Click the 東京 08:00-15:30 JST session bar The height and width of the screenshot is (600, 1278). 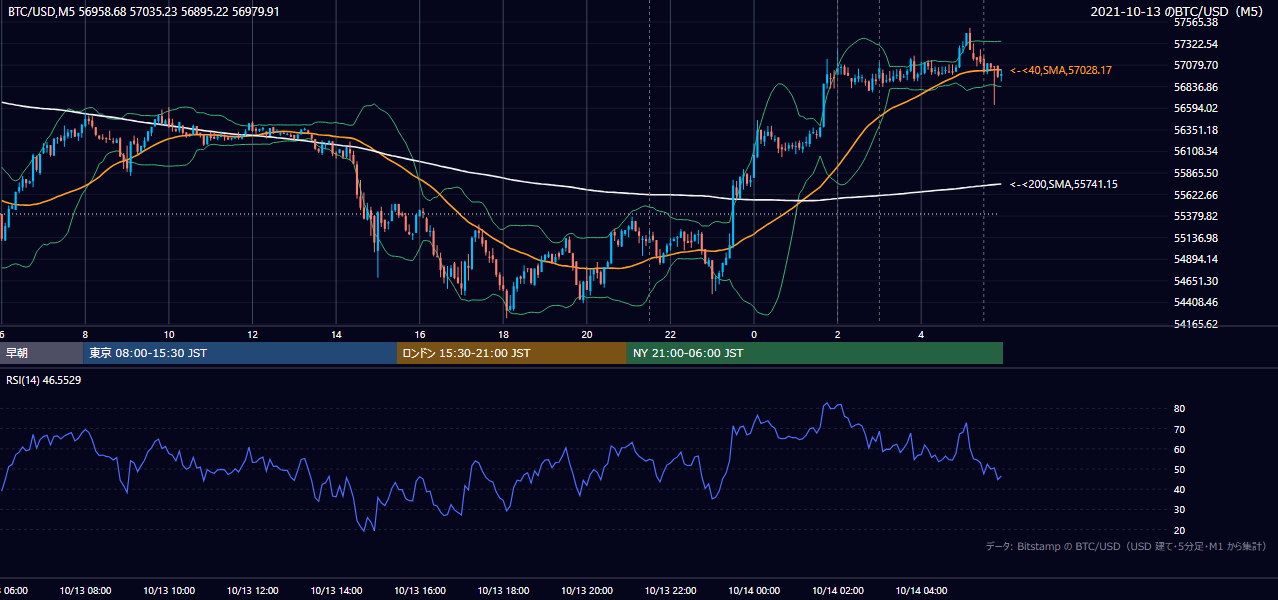(240, 353)
